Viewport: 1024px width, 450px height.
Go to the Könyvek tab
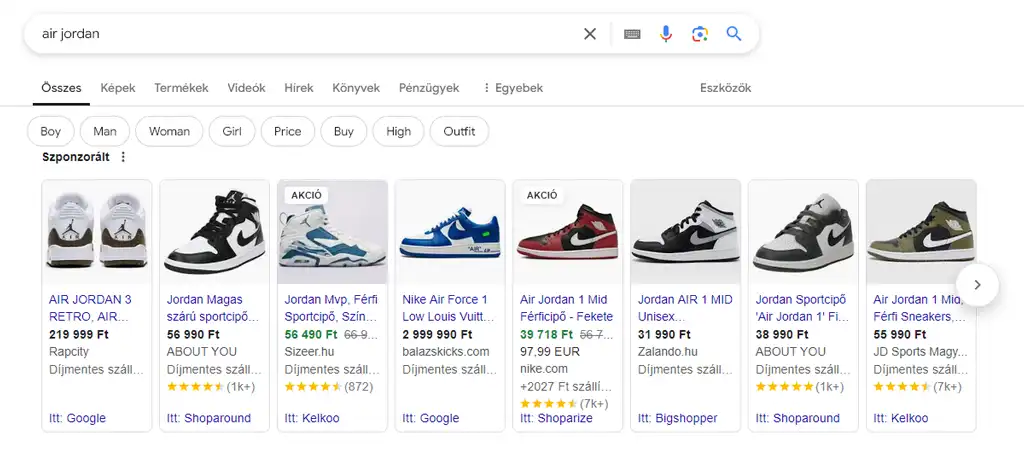pos(356,88)
